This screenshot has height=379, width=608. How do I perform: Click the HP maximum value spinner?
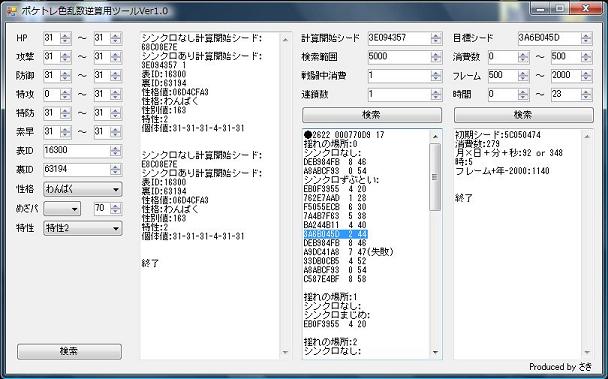[x=108, y=38]
